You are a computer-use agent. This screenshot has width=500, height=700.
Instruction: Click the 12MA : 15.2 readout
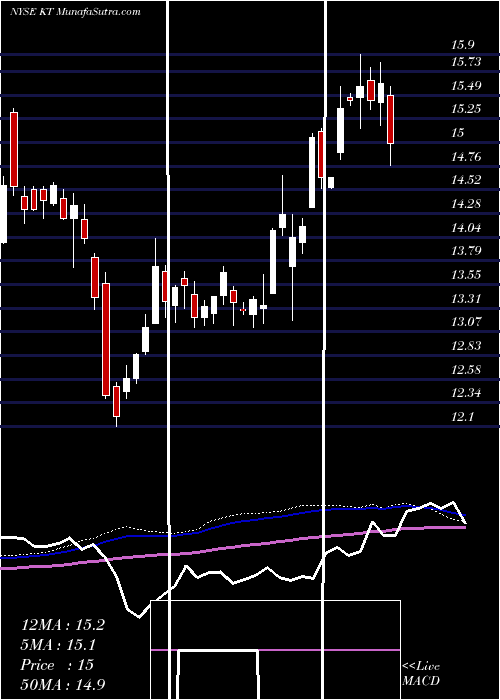pyautogui.click(x=62, y=625)
